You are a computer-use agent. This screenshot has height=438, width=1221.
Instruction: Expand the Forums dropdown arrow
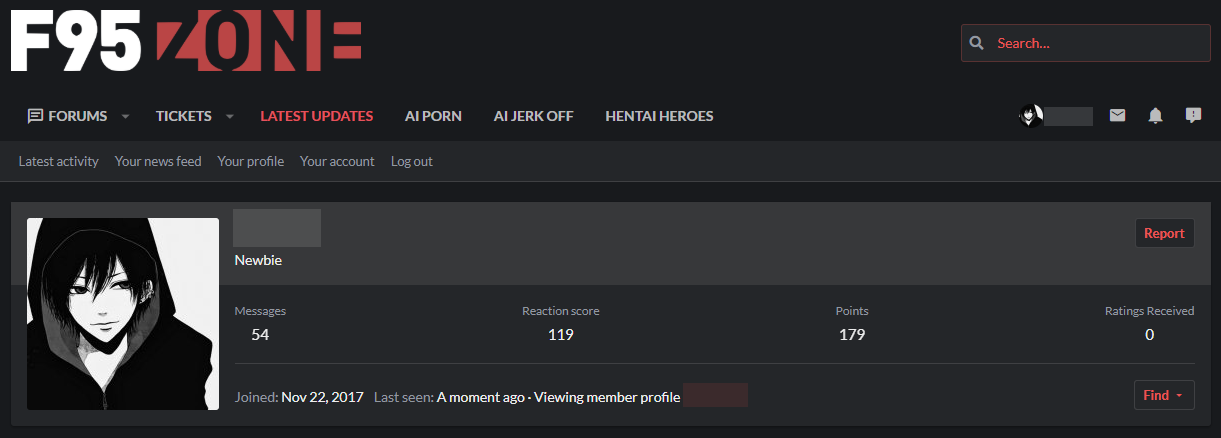[x=126, y=116]
